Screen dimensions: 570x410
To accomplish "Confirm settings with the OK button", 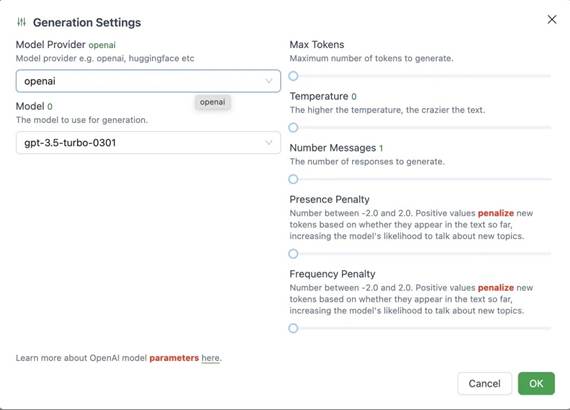I will [536, 383].
